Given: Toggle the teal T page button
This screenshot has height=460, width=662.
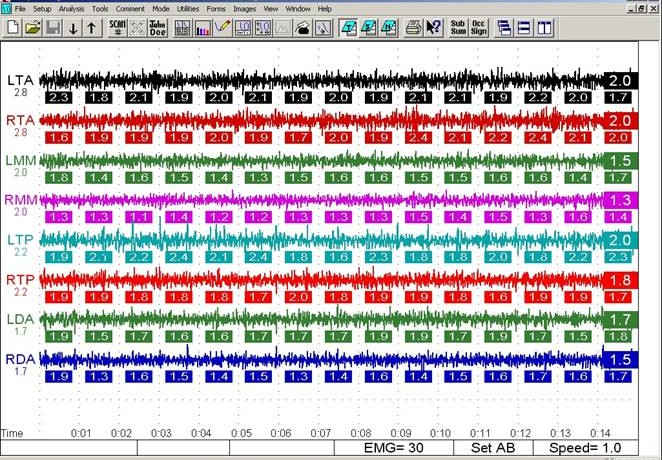Looking at the screenshot, I should tap(348, 28).
